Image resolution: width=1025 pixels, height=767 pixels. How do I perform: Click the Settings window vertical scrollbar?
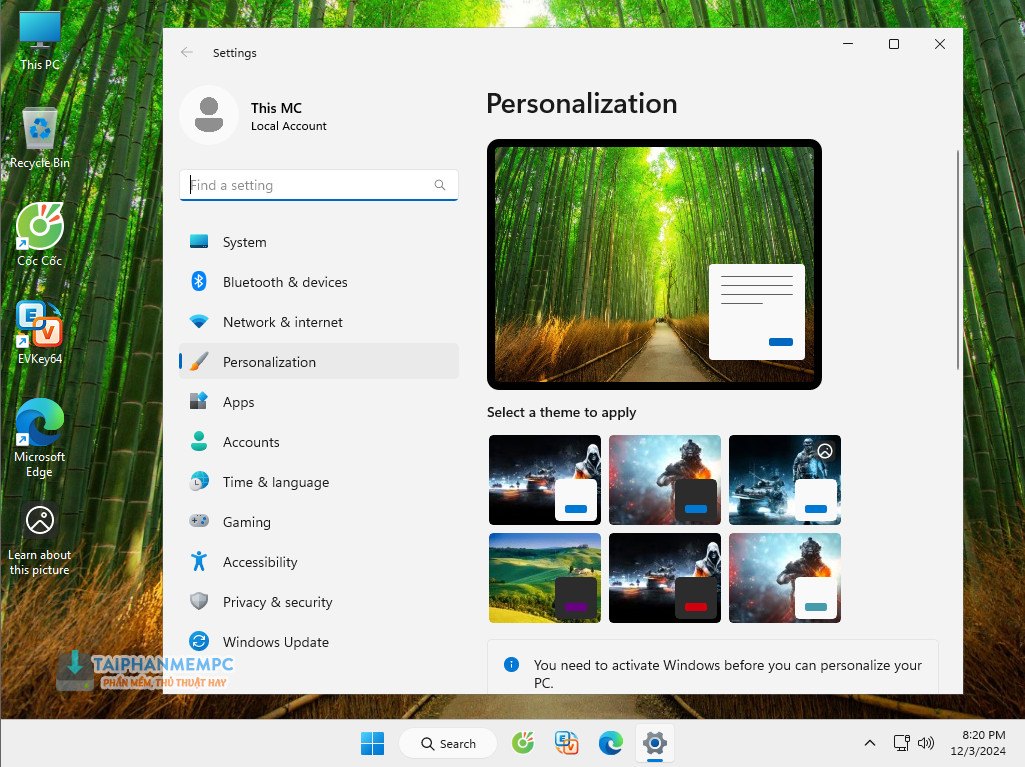click(958, 260)
